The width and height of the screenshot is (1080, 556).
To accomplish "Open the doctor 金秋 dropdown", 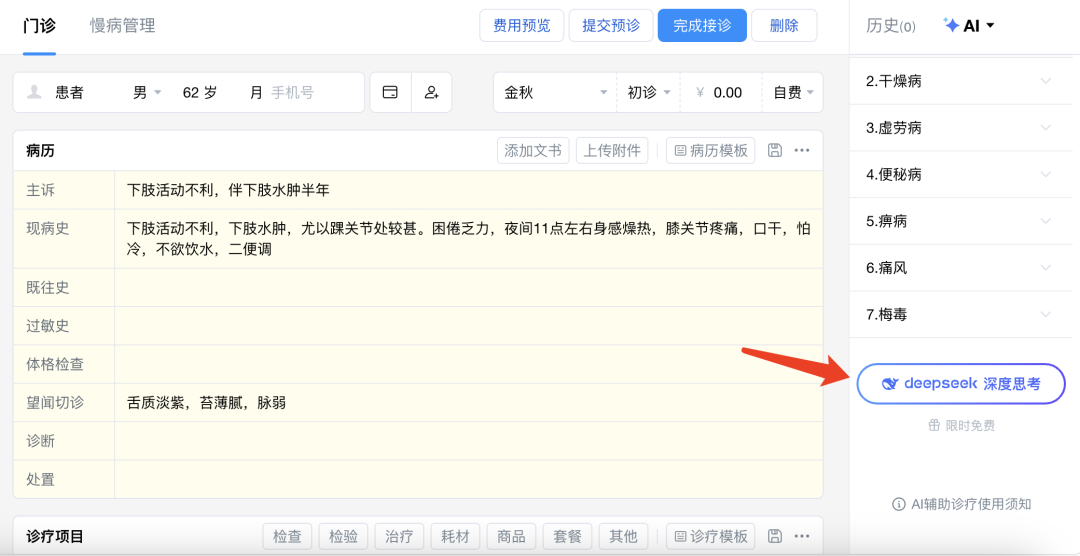I will pyautogui.click(x=555, y=92).
